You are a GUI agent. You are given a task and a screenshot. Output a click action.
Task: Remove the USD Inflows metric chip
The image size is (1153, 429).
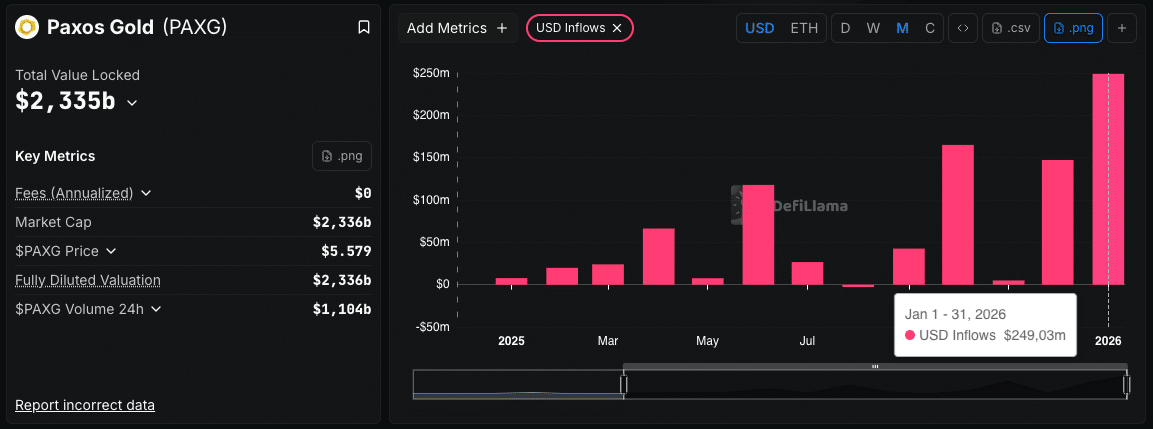point(617,28)
